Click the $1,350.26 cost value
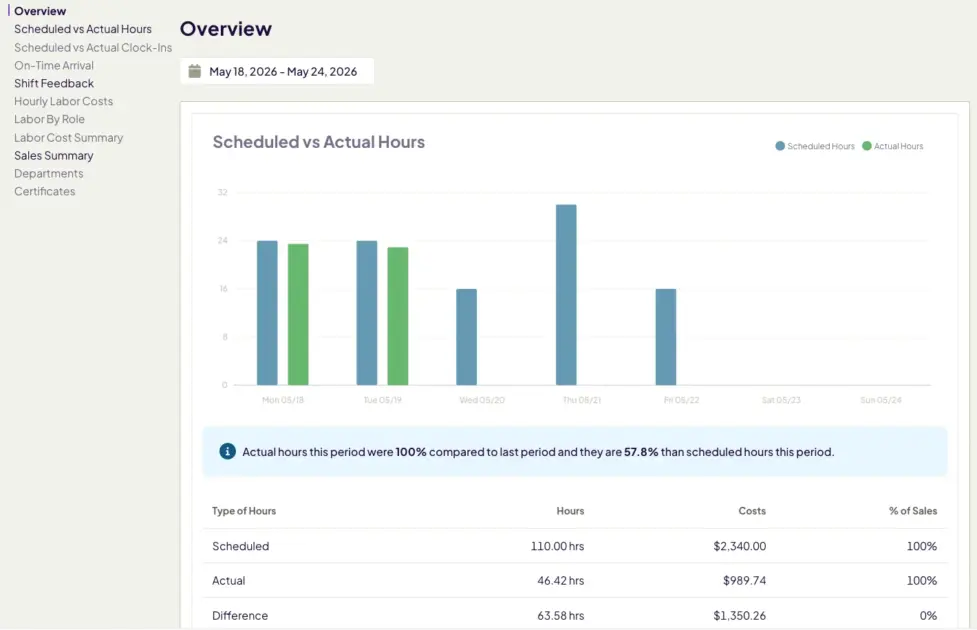The image size is (977, 630). (740, 616)
